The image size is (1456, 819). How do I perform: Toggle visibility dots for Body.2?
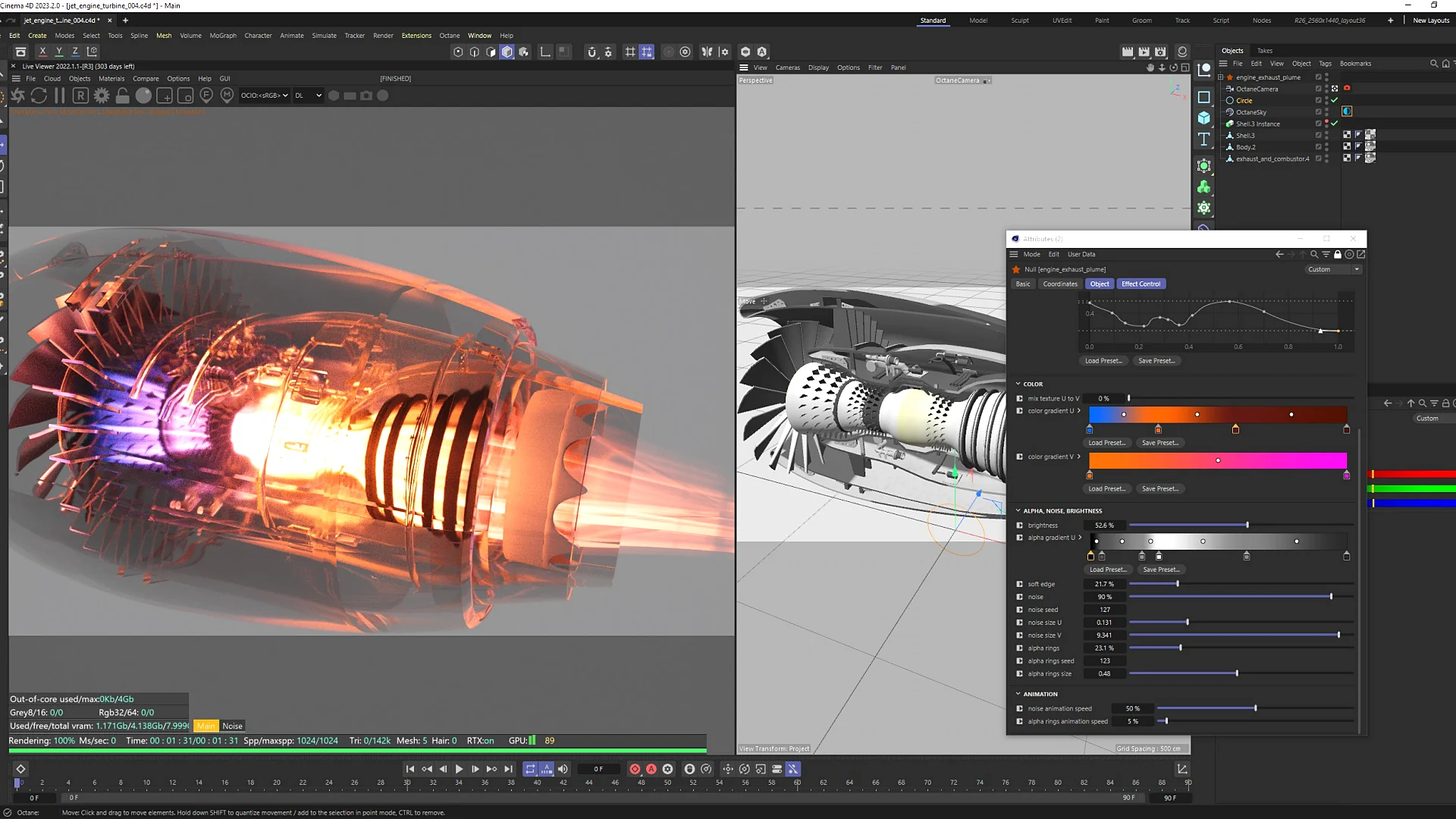click(1326, 147)
